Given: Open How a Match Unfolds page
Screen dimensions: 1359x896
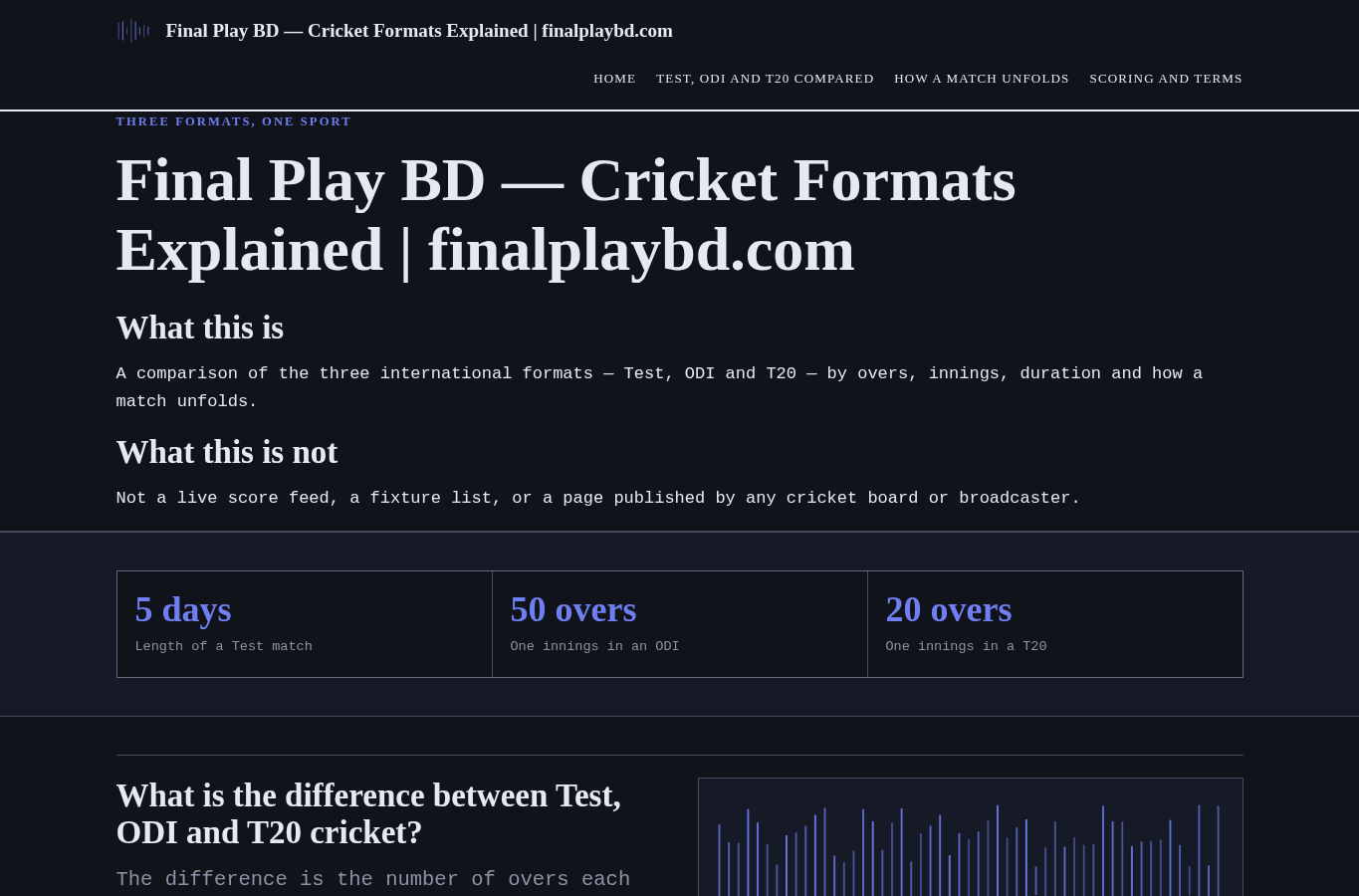Looking at the screenshot, I should point(982,79).
